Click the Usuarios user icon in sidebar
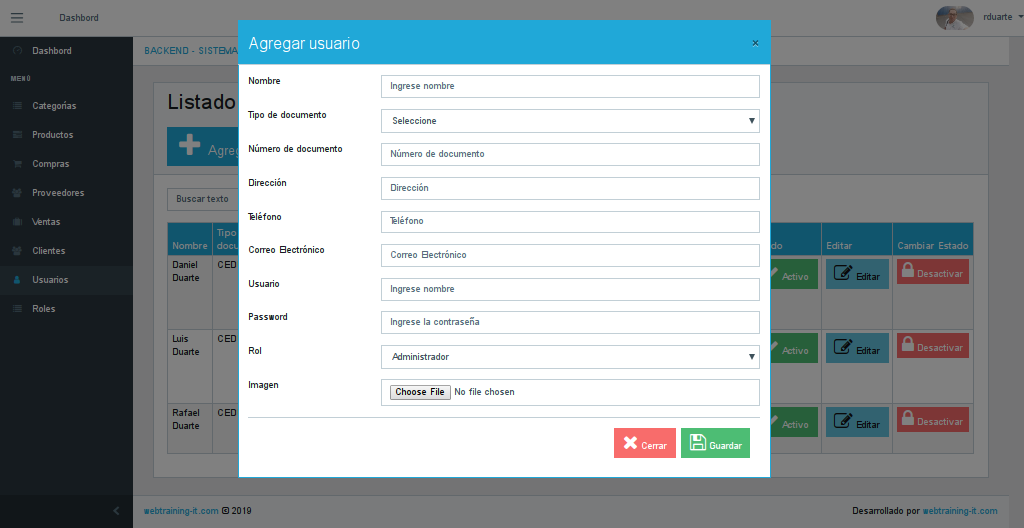This screenshot has width=1024, height=528. [17, 280]
